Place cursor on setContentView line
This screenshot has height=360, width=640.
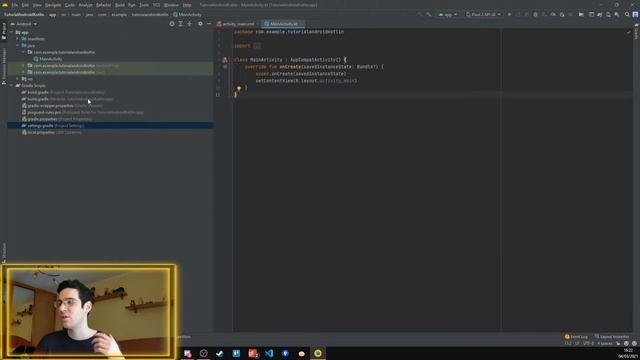pyautogui.click(x=306, y=81)
